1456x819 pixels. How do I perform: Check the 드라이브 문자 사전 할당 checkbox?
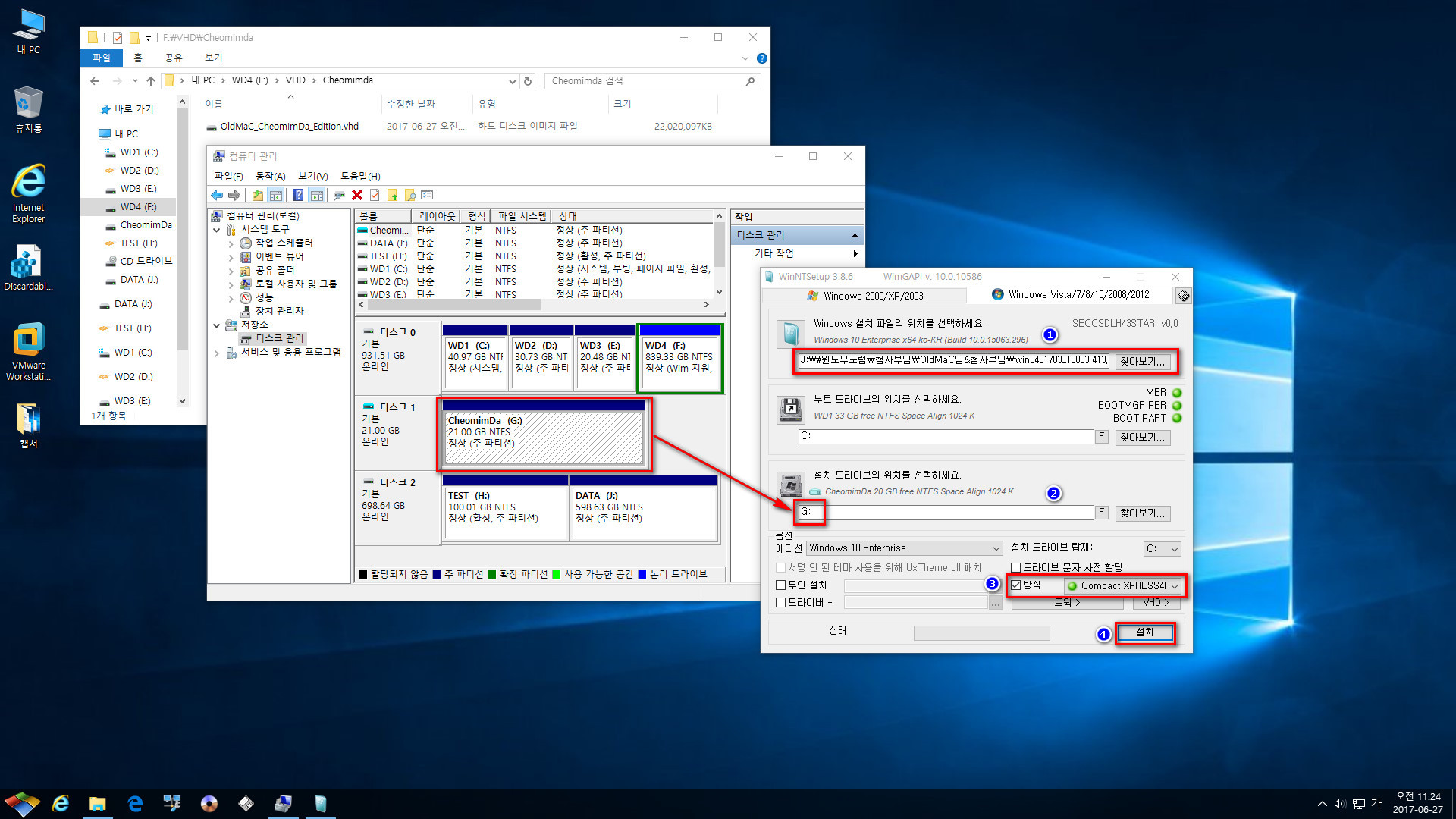click(x=1016, y=568)
